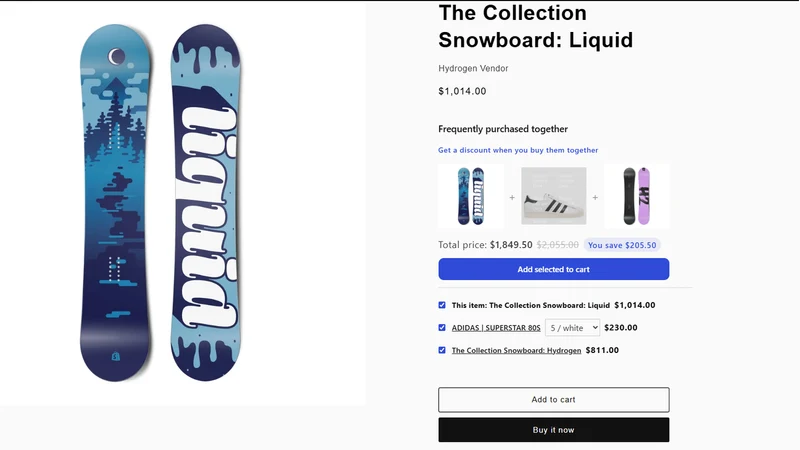Click the main Liquid snowboard product image
Image resolution: width=800 pixels, height=450 pixels.
click(x=161, y=203)
